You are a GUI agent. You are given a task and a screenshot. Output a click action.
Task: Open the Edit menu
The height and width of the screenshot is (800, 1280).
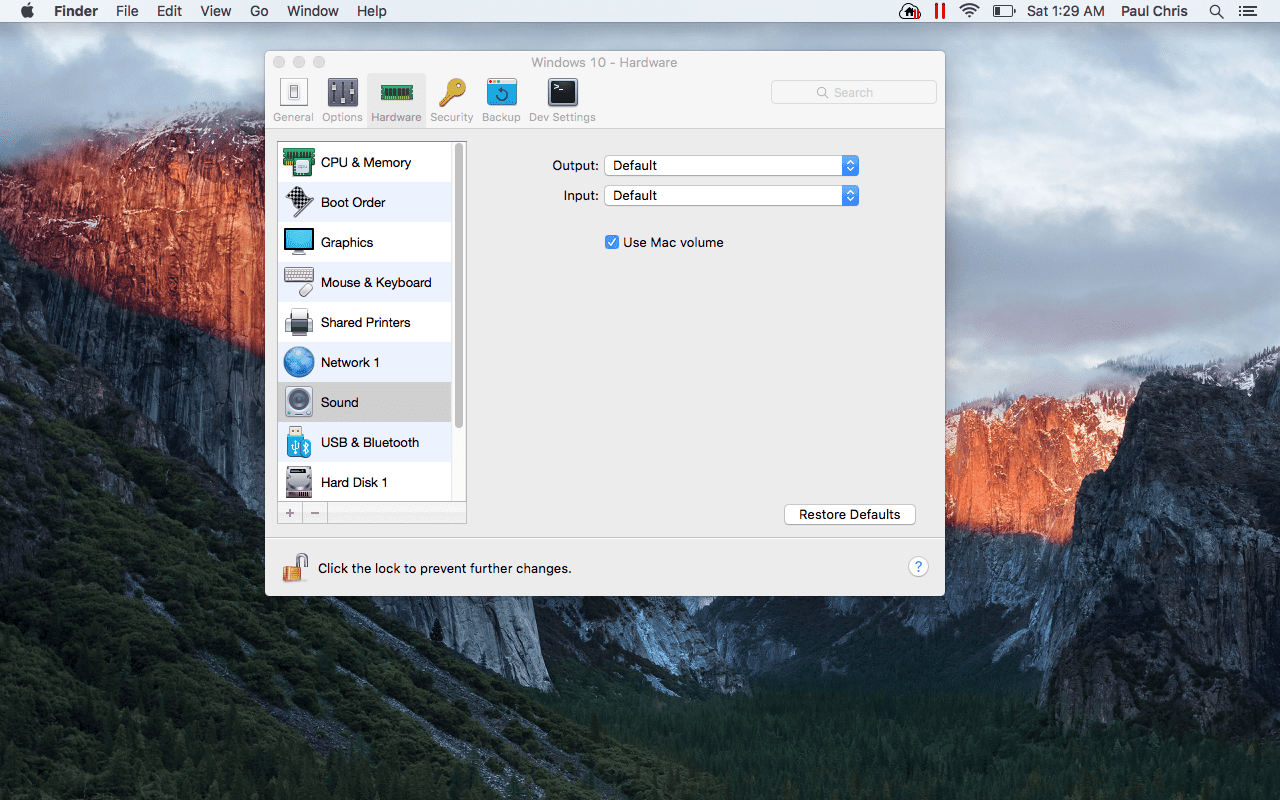tap(170, 11)
